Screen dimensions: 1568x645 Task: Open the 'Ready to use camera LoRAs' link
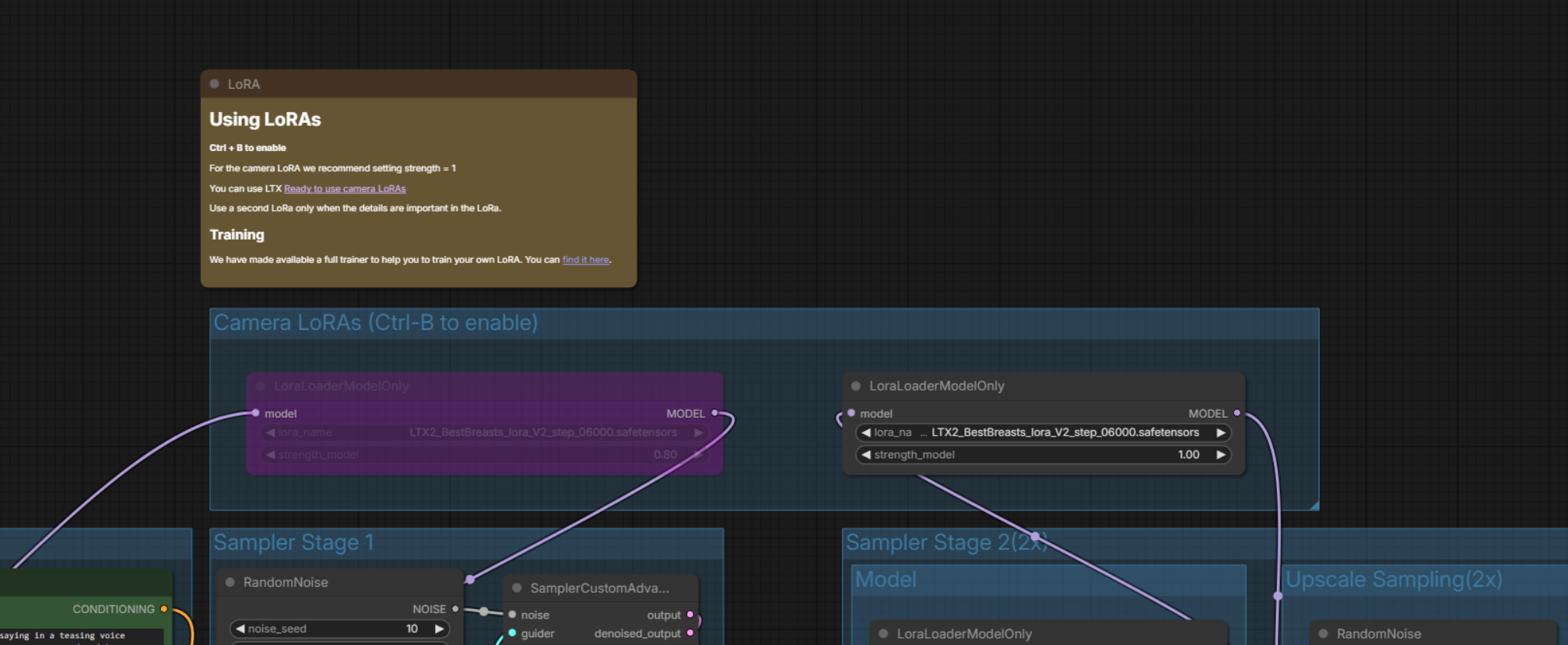tap(344, 189)
